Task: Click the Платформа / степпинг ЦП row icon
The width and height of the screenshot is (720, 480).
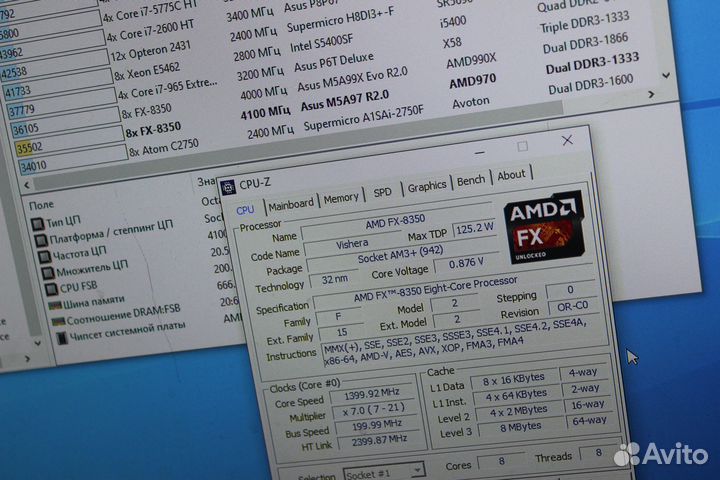Action: click(x=41, y=240)
